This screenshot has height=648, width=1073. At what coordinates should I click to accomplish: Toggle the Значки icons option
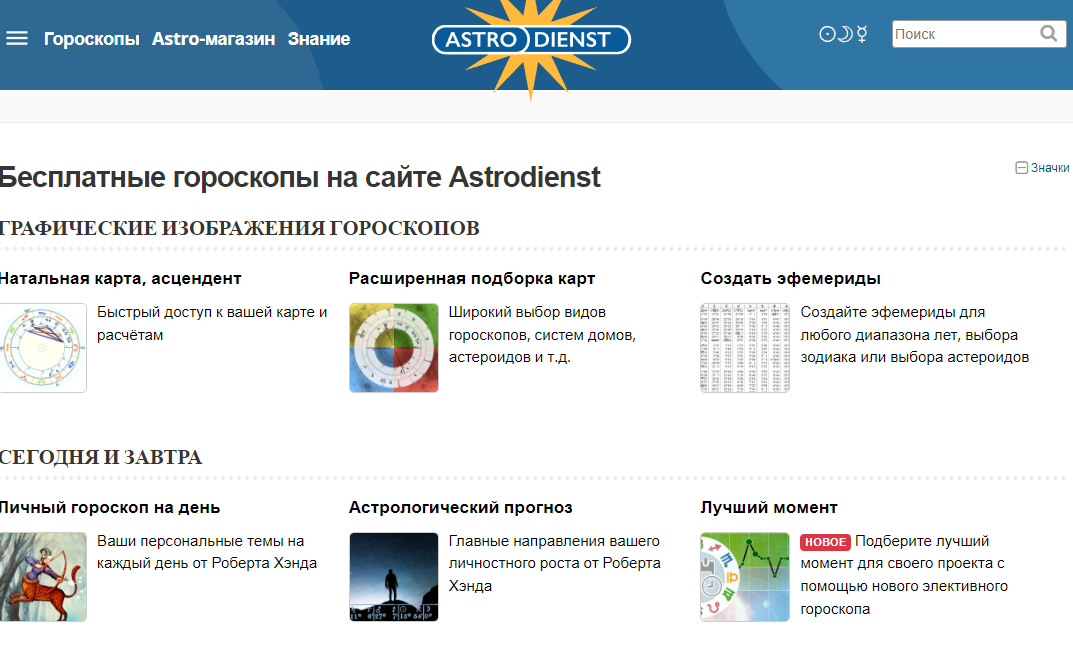tap(1042, 168)
